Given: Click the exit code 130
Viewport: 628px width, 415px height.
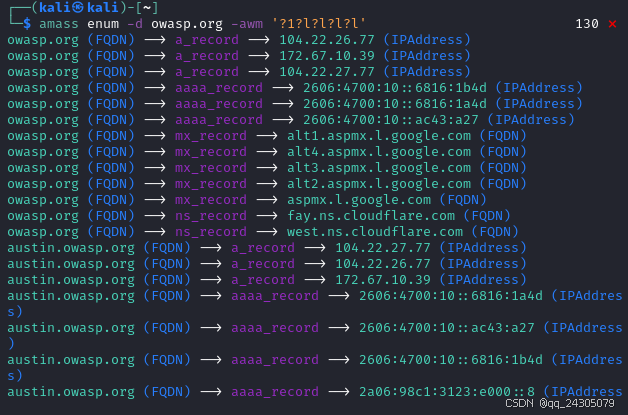Looking at the screenshot, I should click(x=587, y=24).
